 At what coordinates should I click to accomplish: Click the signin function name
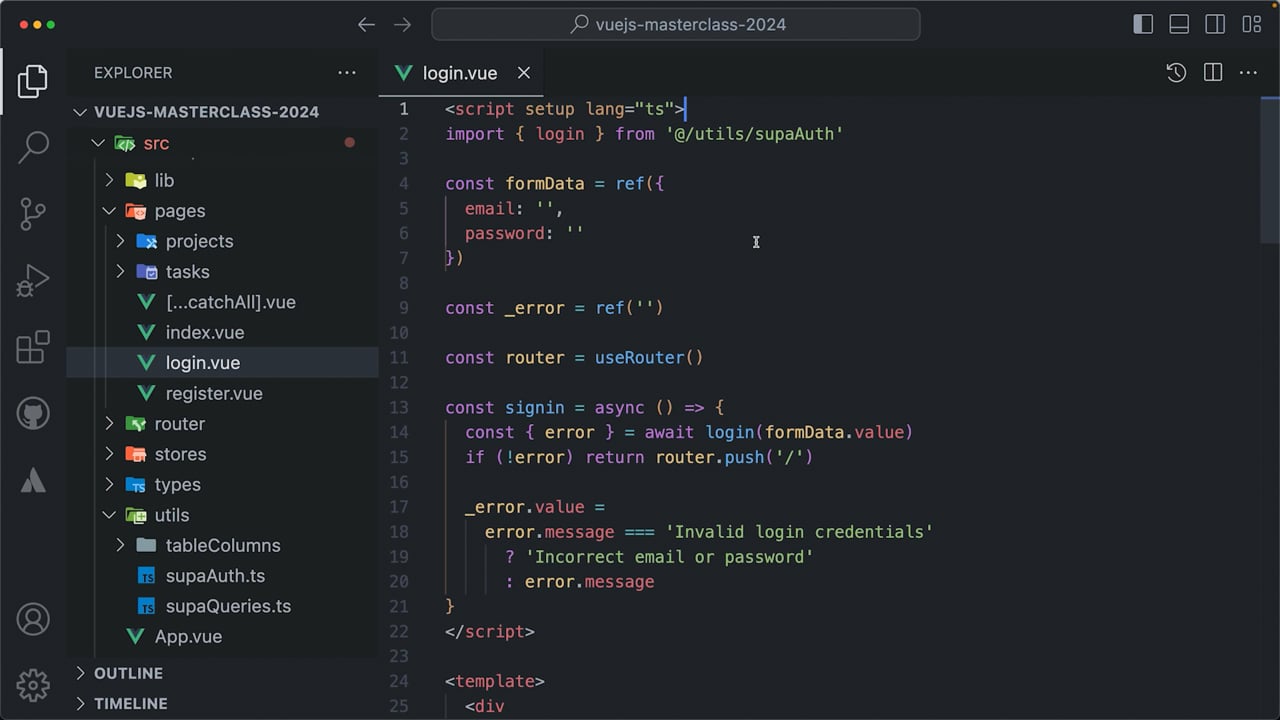pyautogui.click(x=535, y=408)
